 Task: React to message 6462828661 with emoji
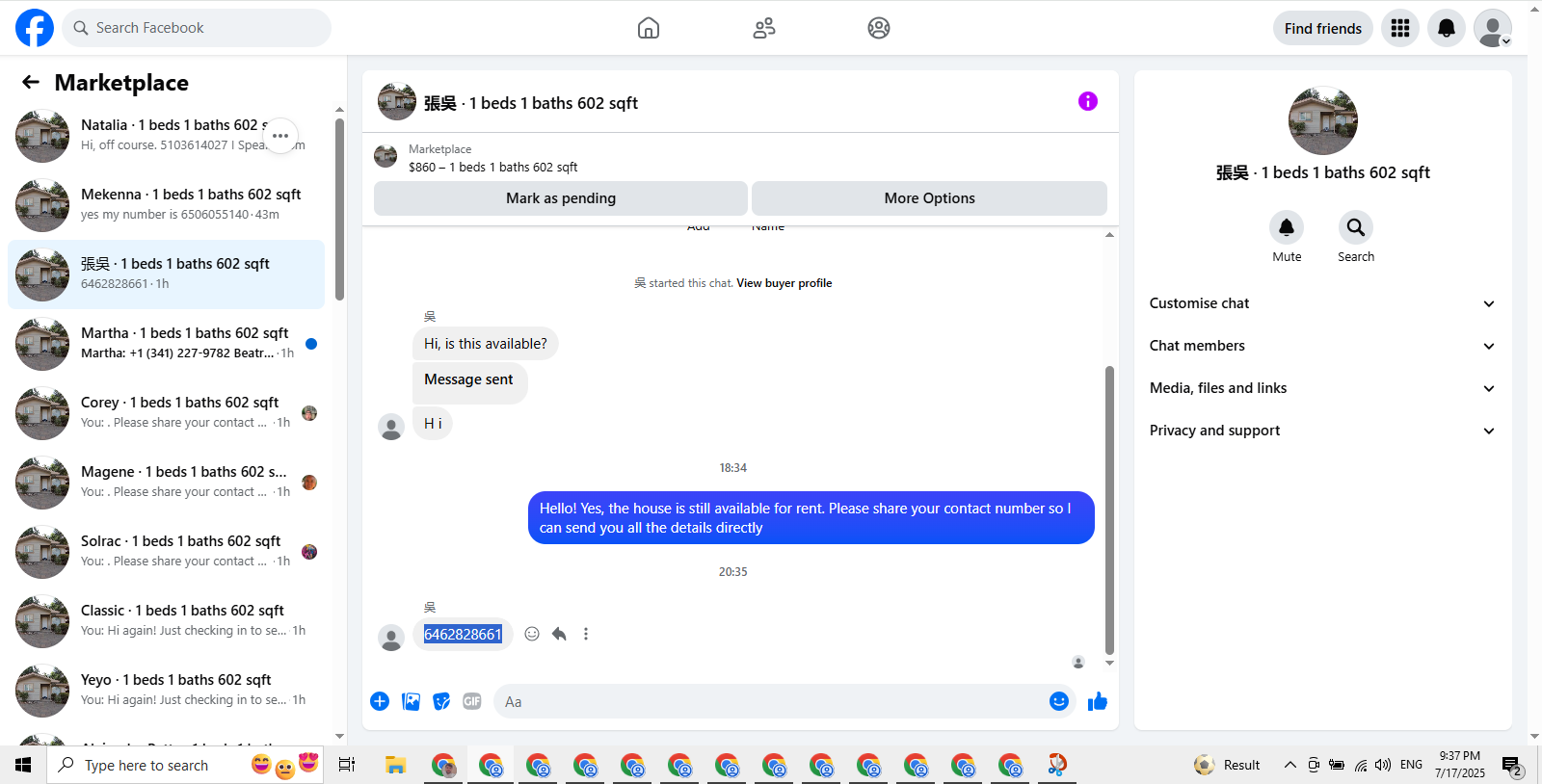532,634
